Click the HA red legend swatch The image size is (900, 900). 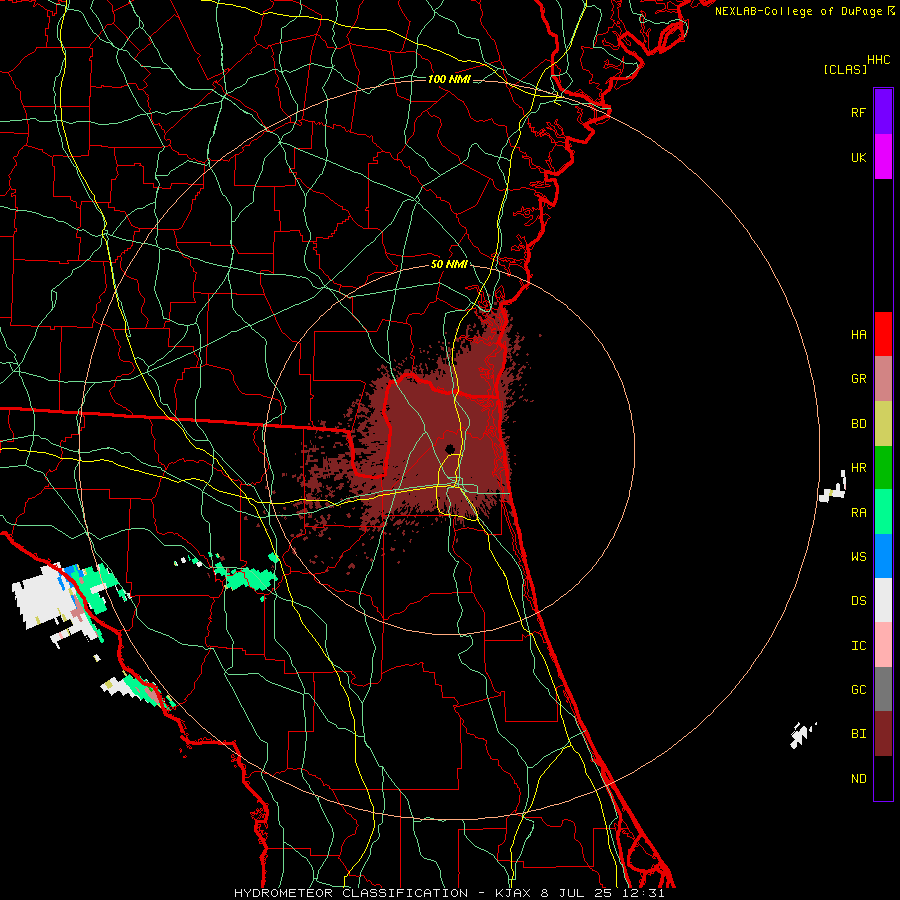coord(883,334)
